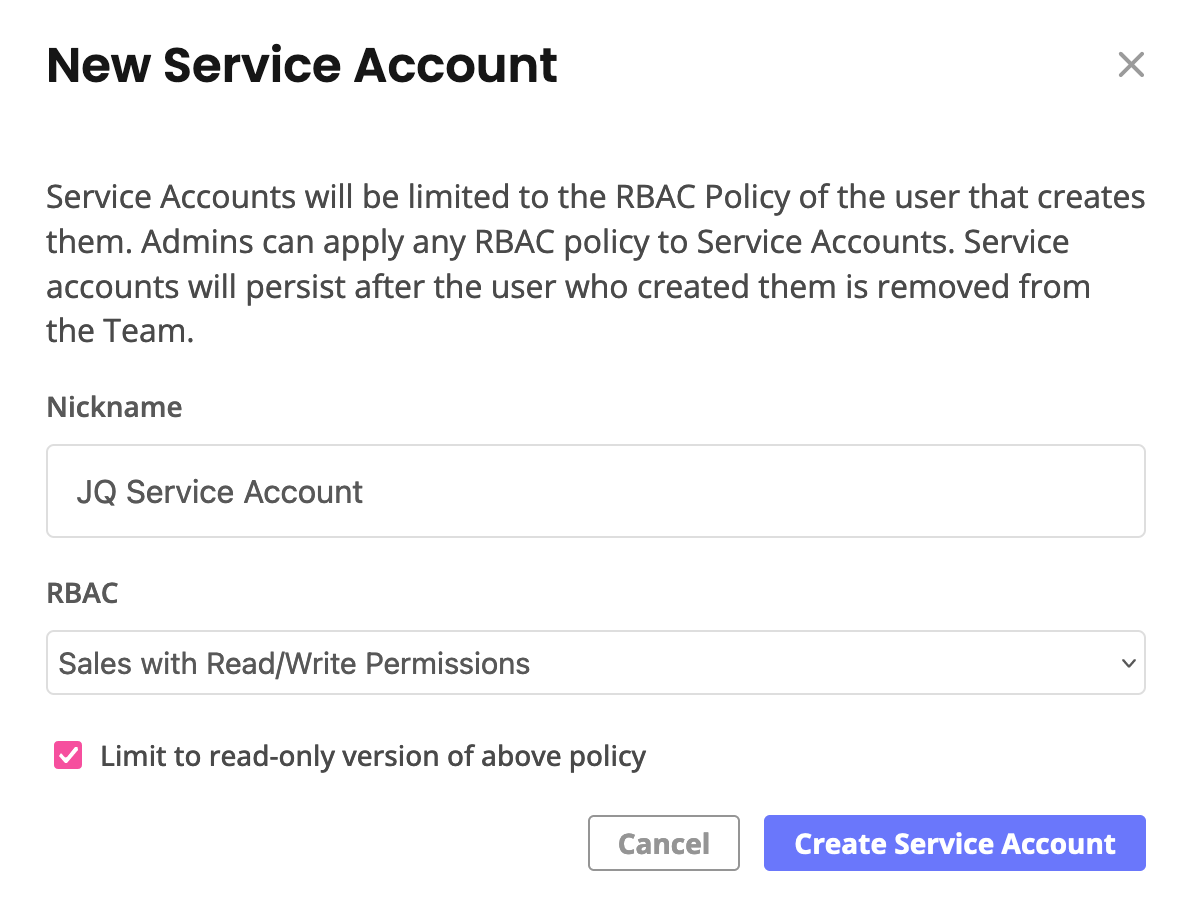Select the 'JQ Service Account' nickname input
This screenshot has height=904, width=1190.
click(595, 491)
